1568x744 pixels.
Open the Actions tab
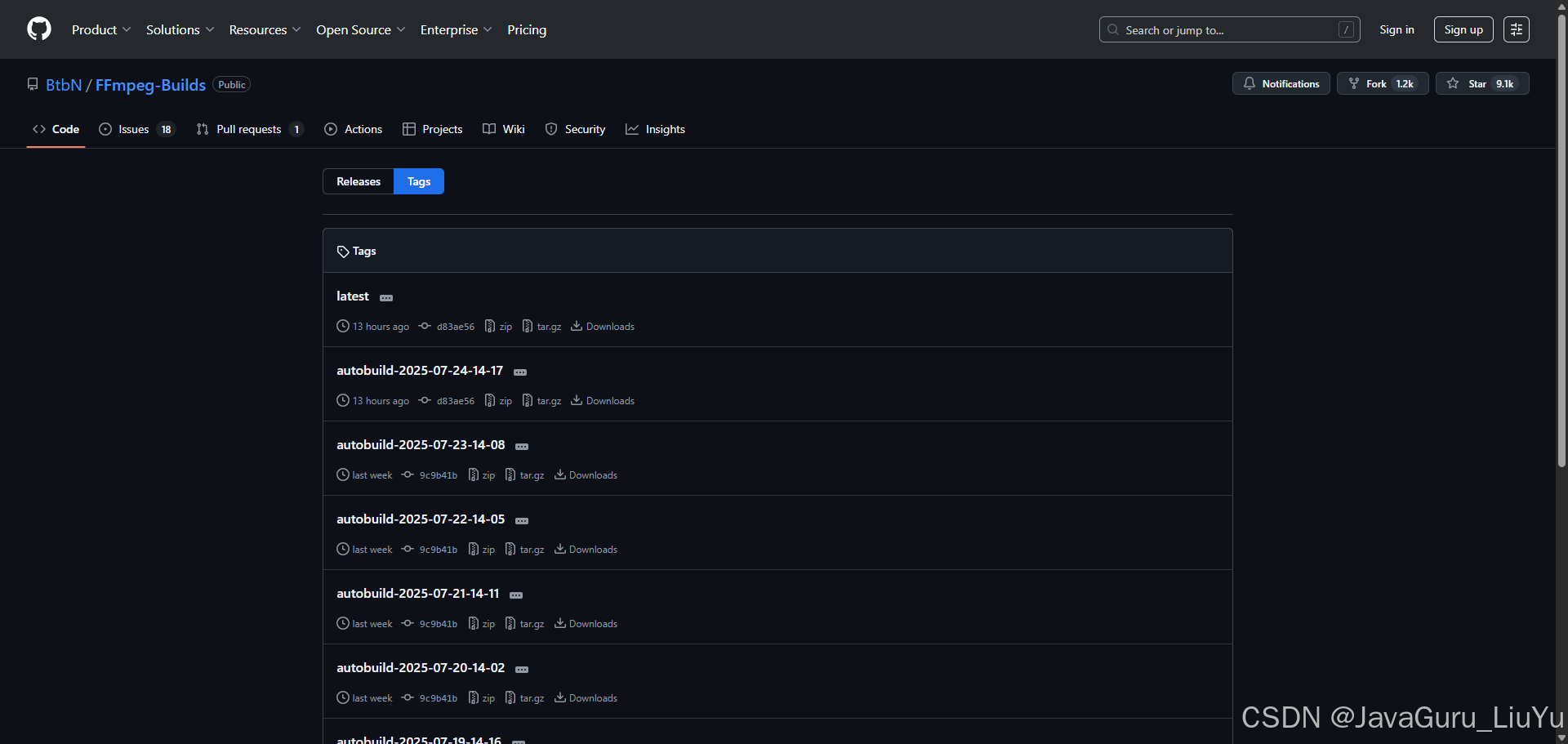(x=353, y=129)
